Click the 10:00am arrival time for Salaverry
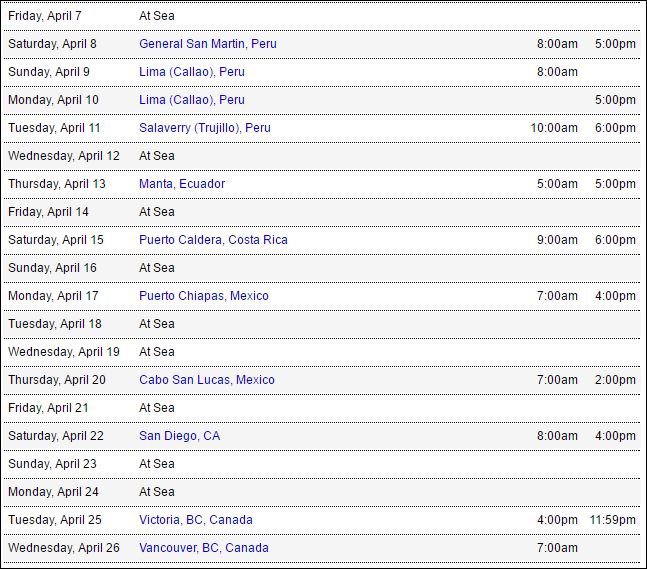 pos(554,128)
